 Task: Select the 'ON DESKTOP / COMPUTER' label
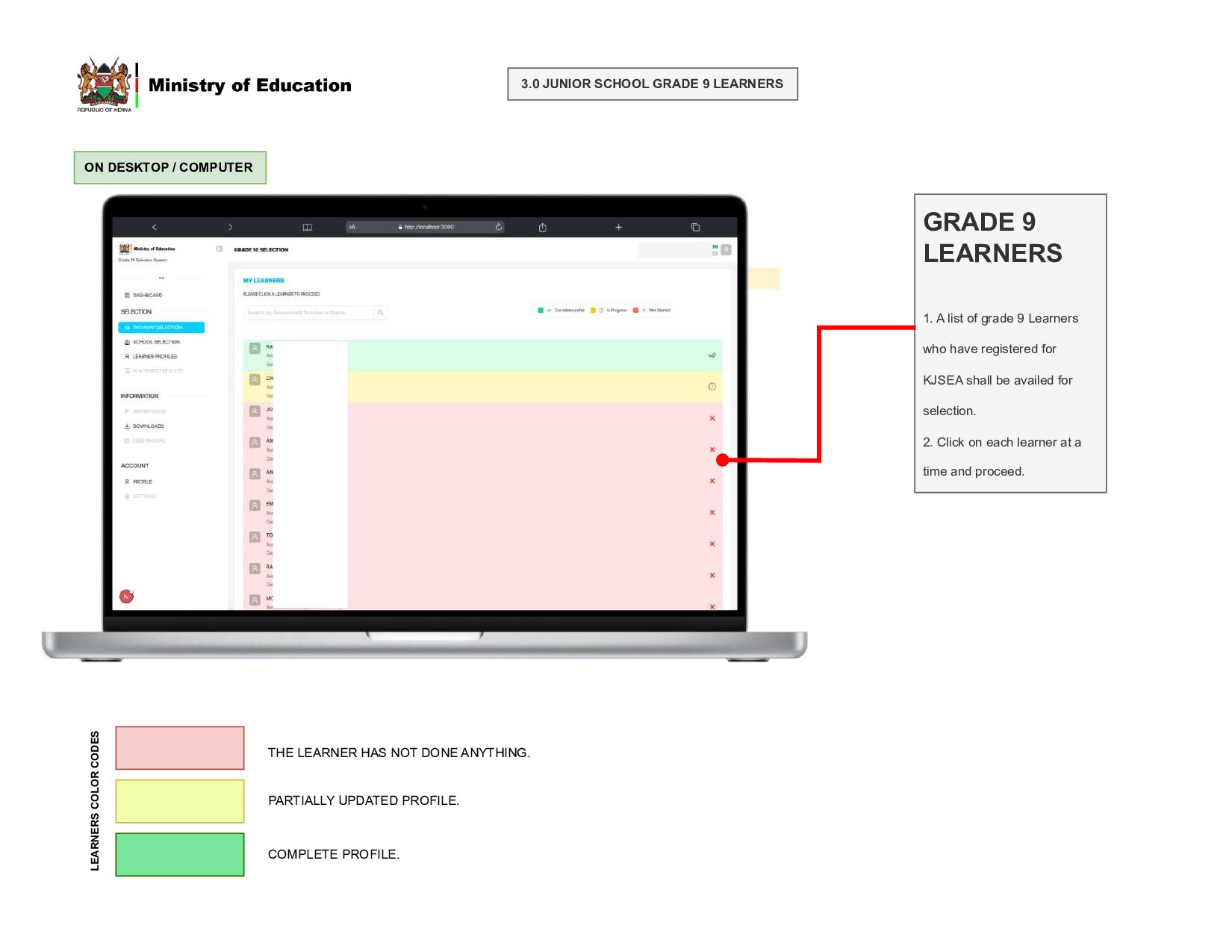[169, 167]
